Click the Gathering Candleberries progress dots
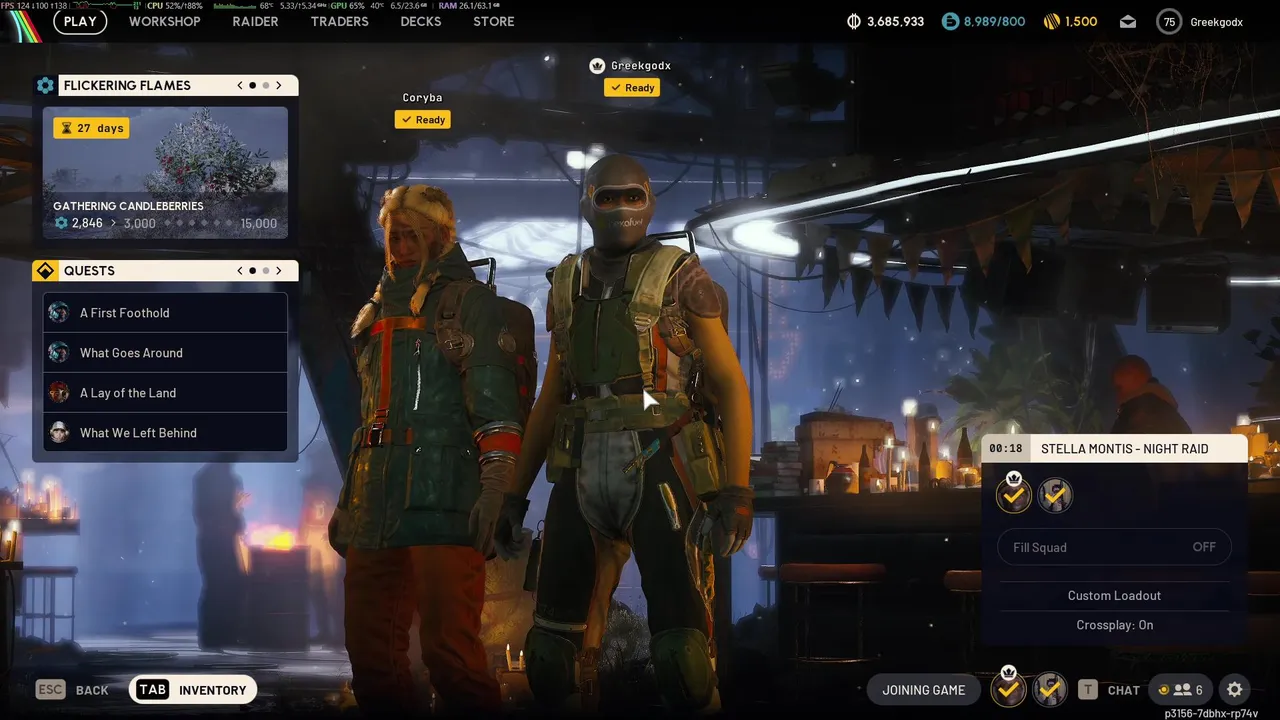The width and height of the screenshot is (1280, 720). 198,224
